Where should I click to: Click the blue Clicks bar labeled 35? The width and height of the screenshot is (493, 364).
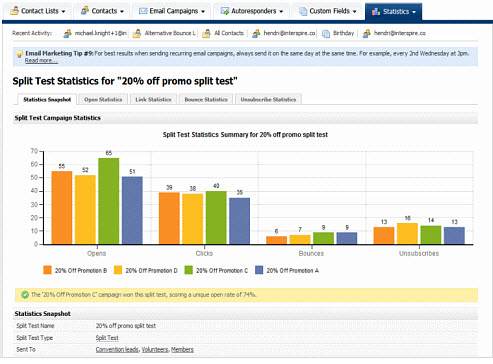click(239, 221)
